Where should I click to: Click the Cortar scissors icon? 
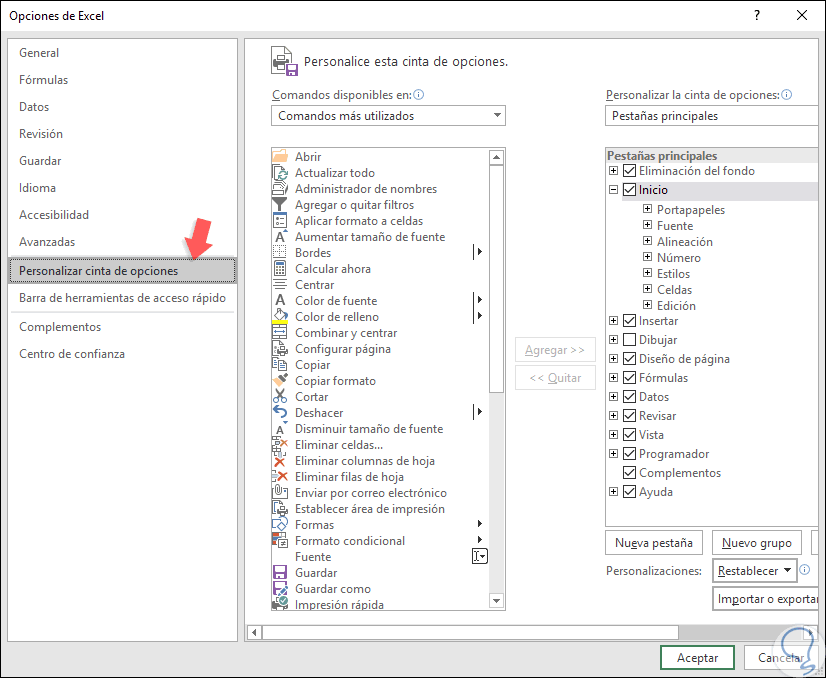point(280,396)
